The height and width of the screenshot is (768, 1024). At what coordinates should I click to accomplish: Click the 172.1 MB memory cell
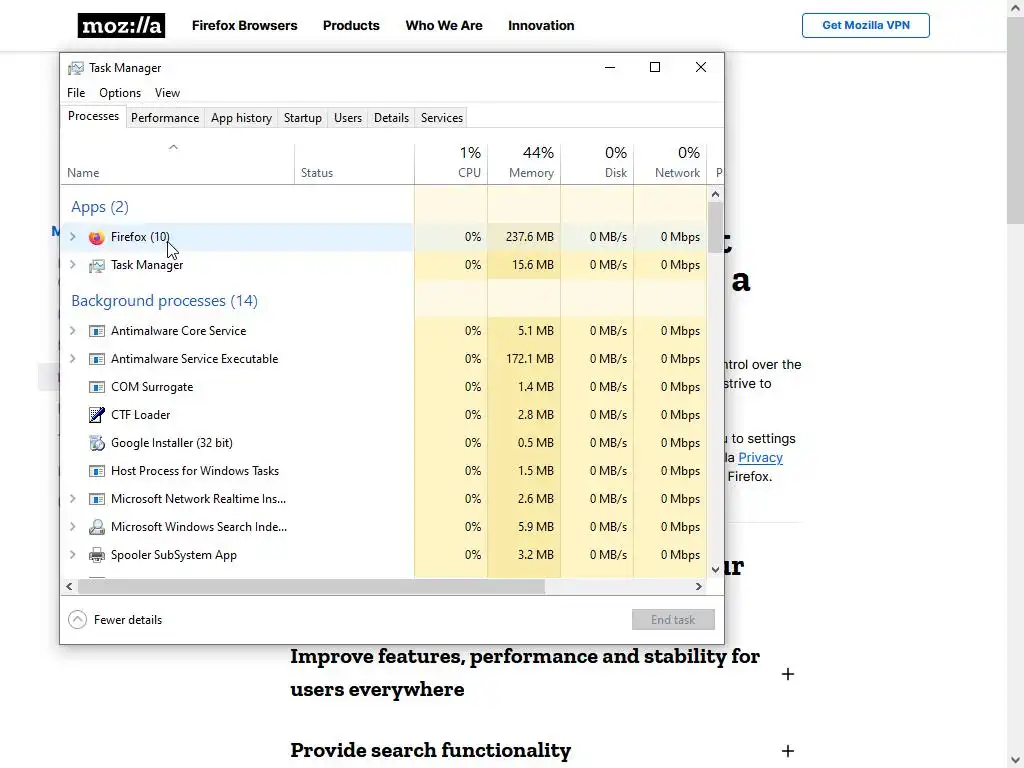point(530,359)
